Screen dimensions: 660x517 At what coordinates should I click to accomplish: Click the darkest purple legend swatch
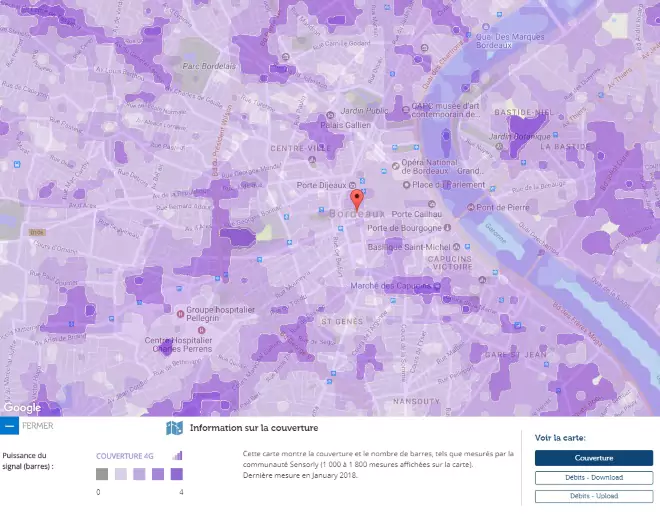(176, 474)
